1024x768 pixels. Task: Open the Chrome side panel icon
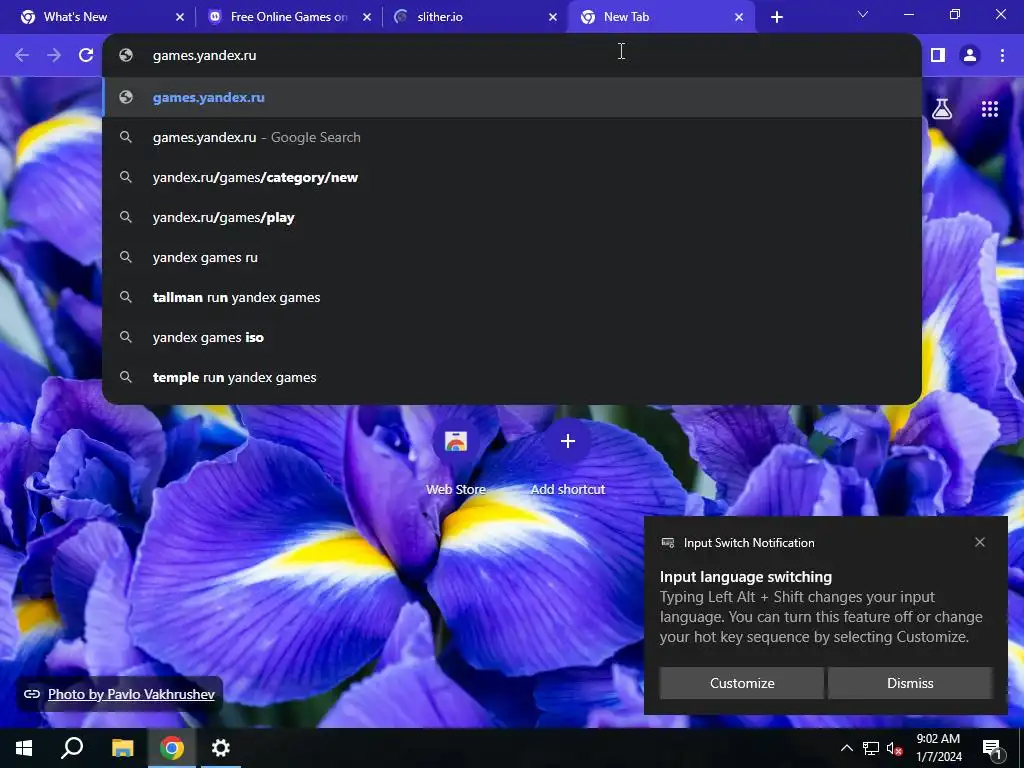pos(938,56)
